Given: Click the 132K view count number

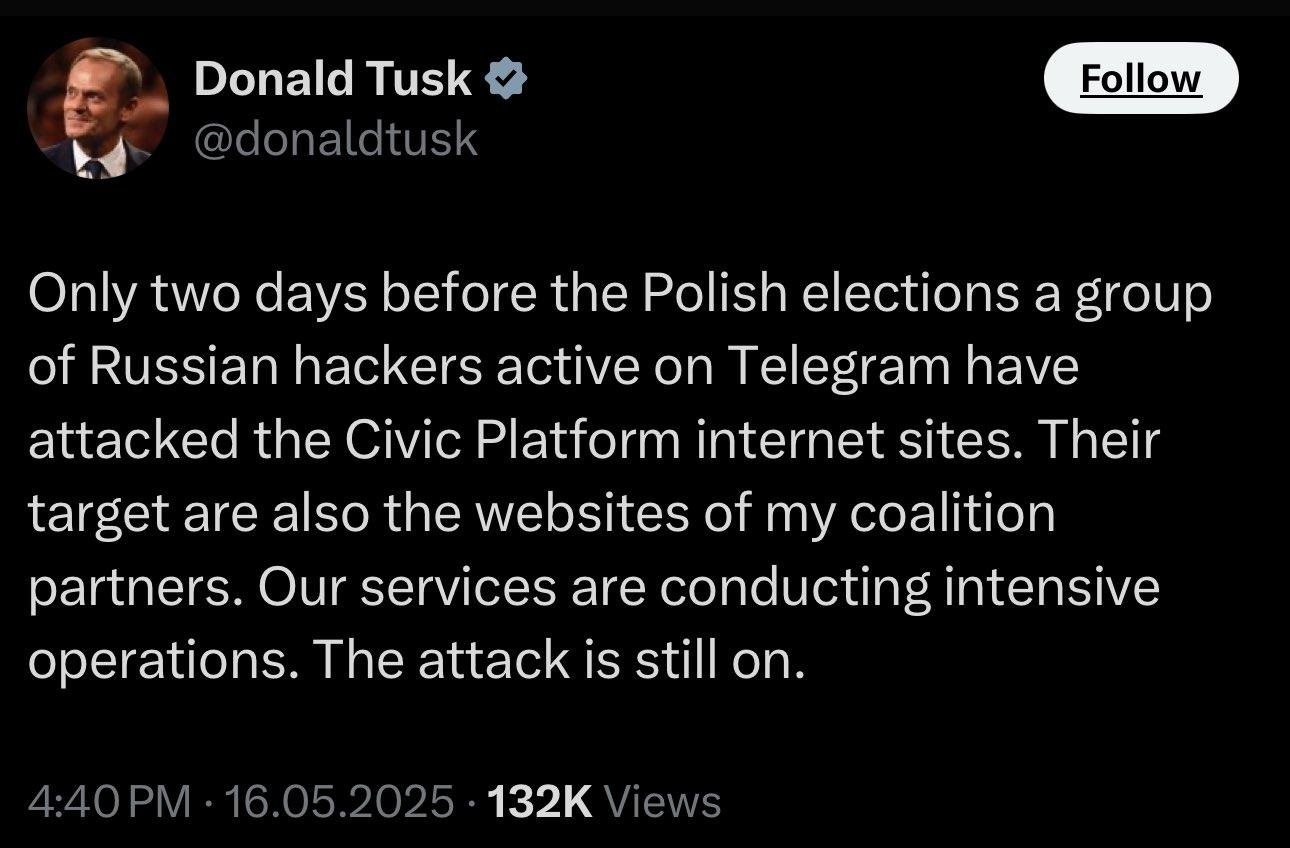Looking at the screenshot, I should [539, 801].
